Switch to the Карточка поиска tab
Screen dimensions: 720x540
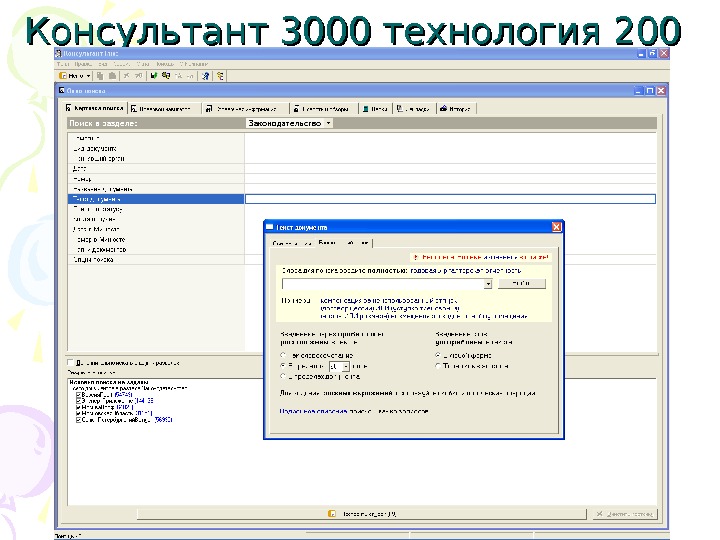(95, 108)
